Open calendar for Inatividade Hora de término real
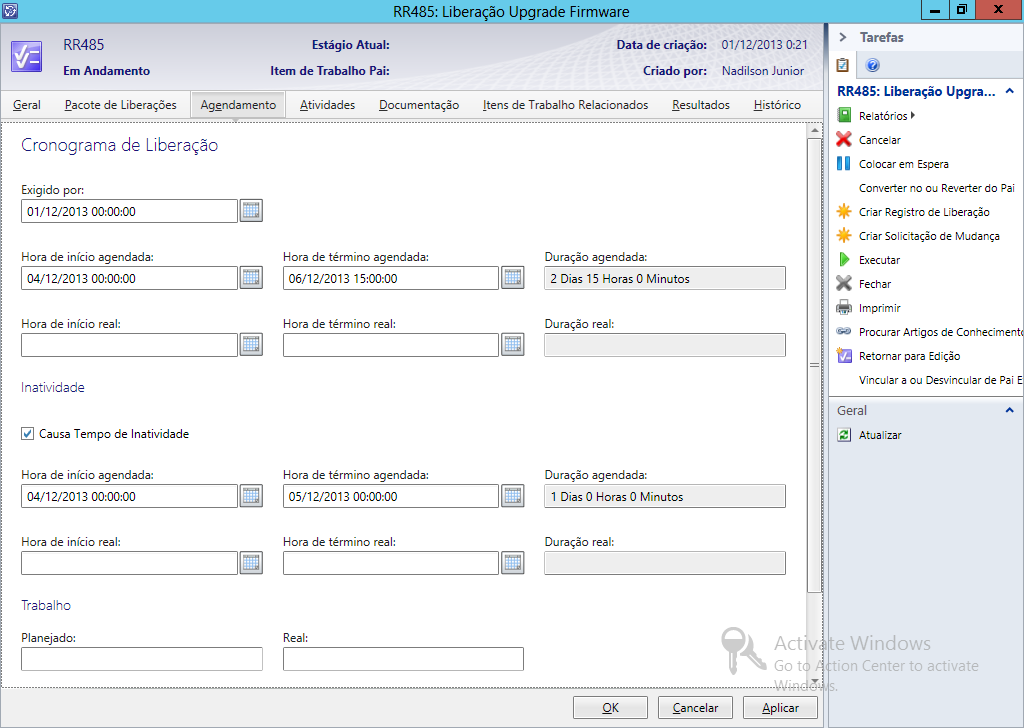 coord(513,563)
